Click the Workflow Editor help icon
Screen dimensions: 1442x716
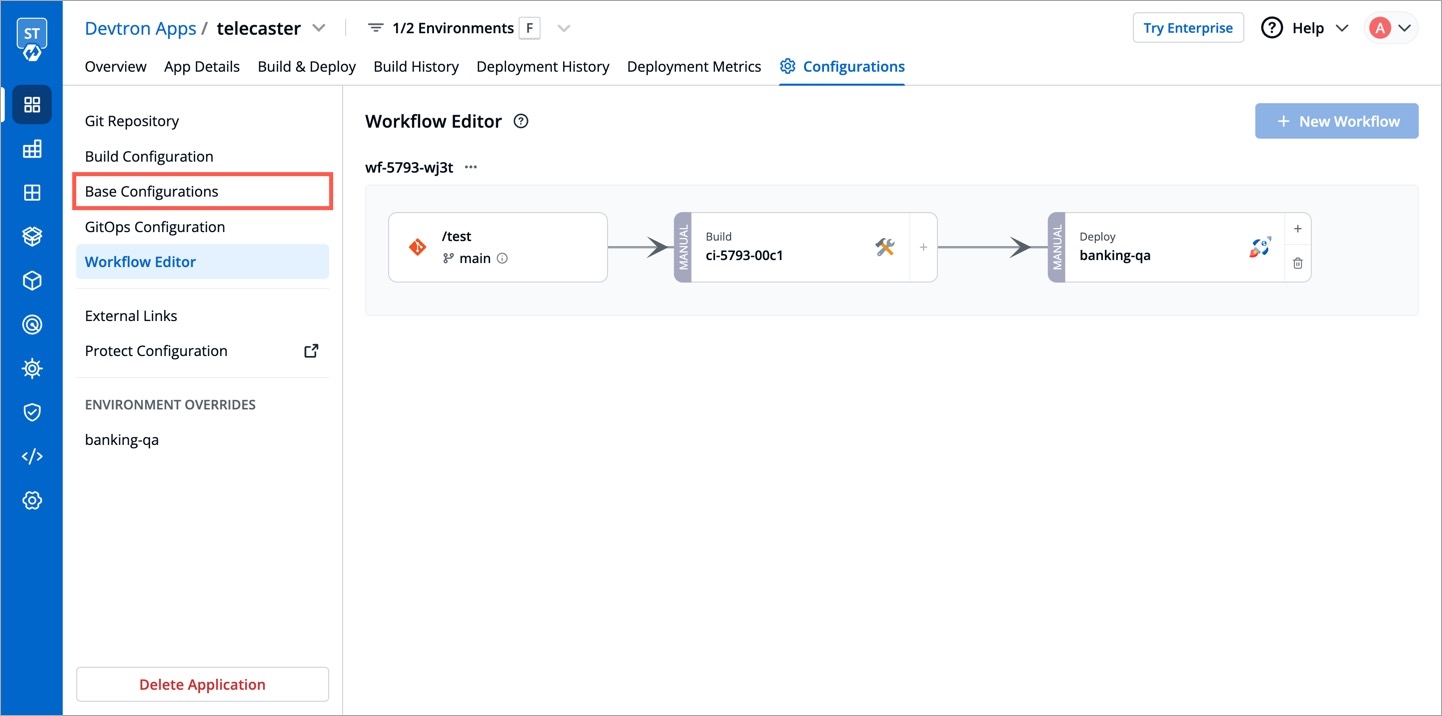click(520, 121)
